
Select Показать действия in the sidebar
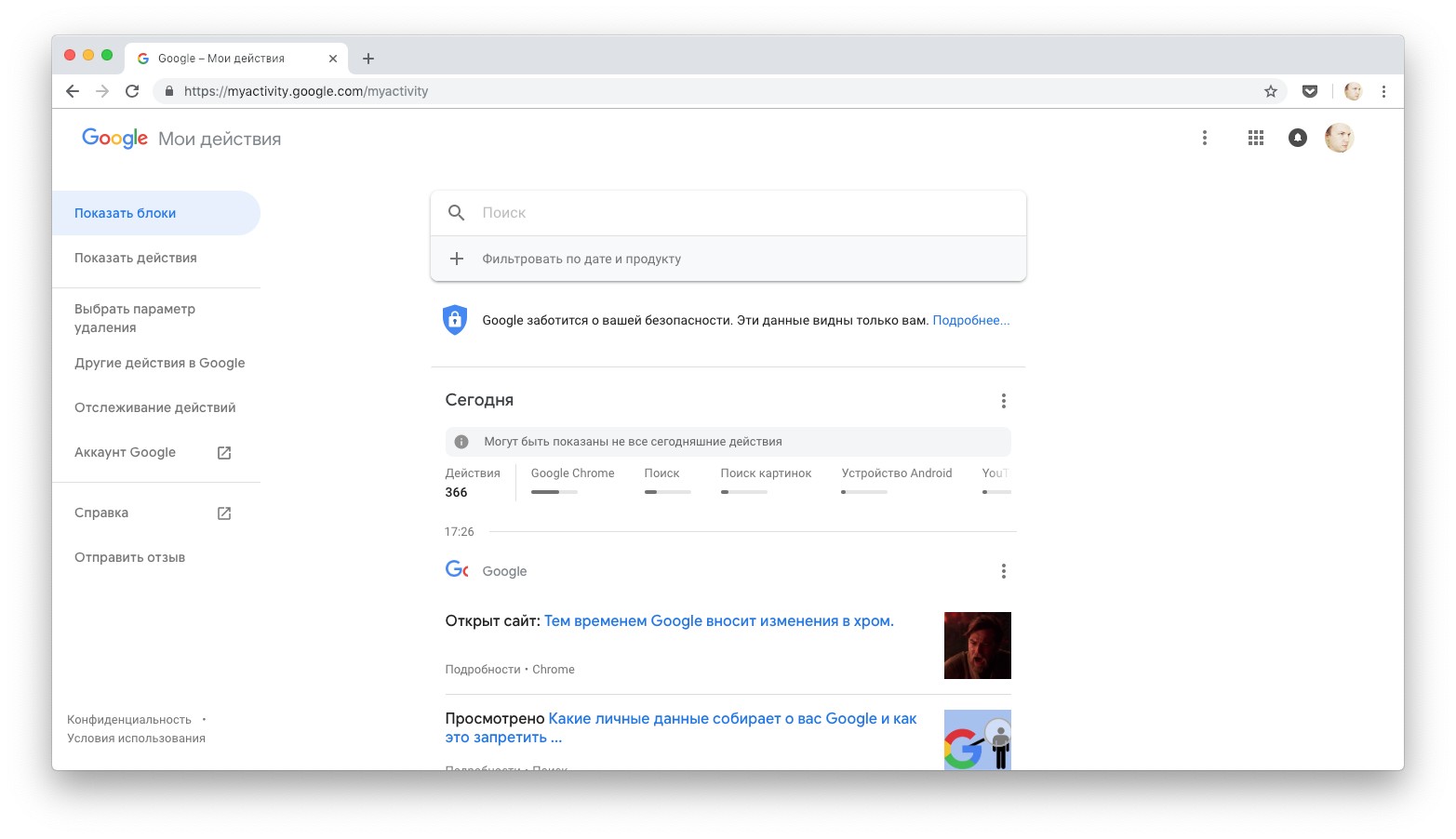point(136,258)
